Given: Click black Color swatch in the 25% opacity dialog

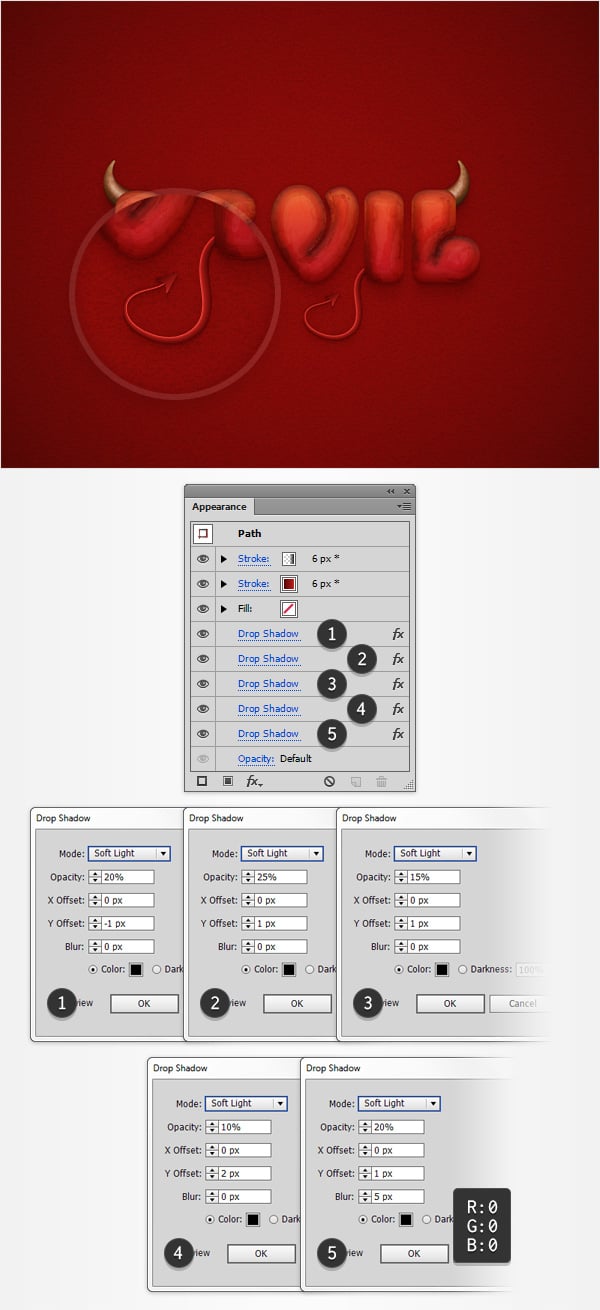Looking at the screenshot, I should (290, 969).
